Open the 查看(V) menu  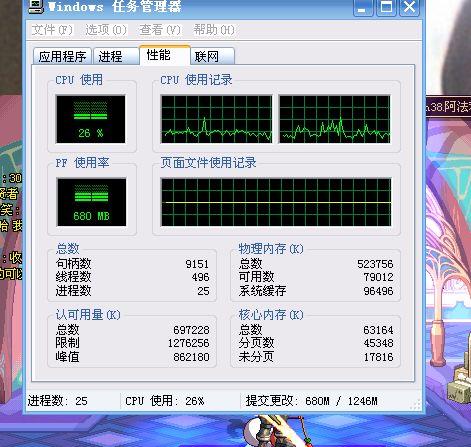point(160,30)
